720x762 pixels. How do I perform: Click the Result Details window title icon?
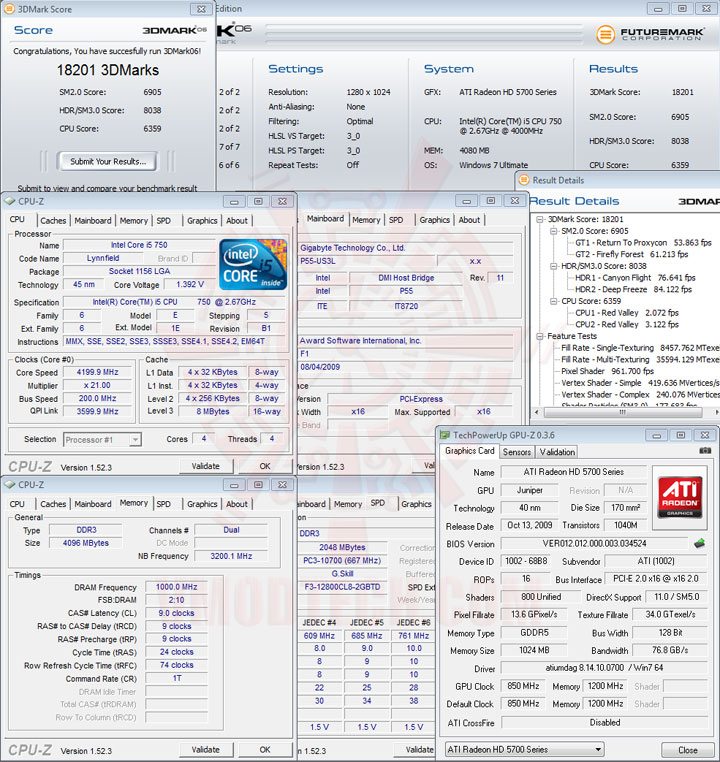click(x=523, y=180)
